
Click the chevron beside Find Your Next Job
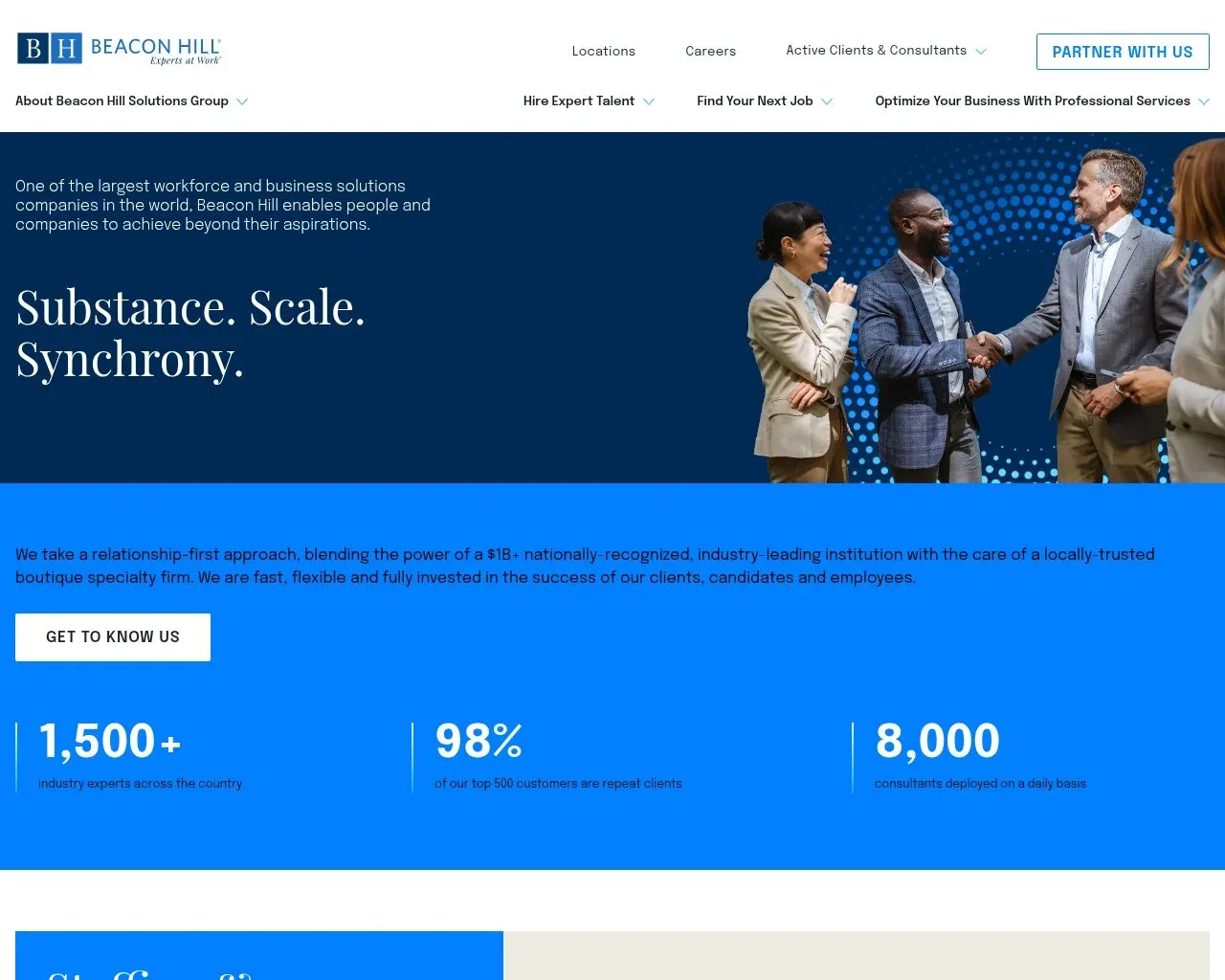click(x=827, y=101)
